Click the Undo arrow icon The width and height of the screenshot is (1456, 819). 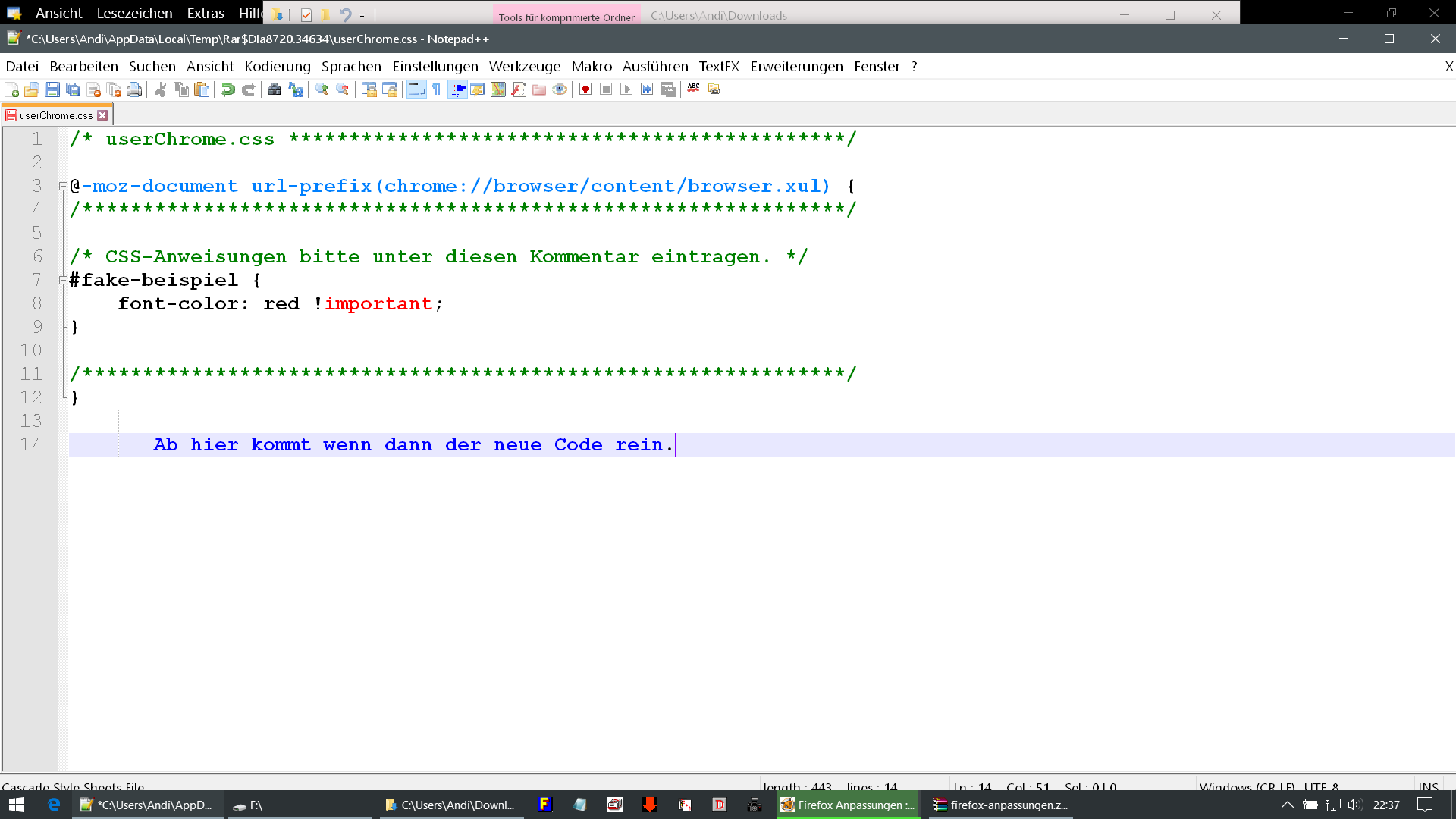pyautogui.click(x=227, y=89)
